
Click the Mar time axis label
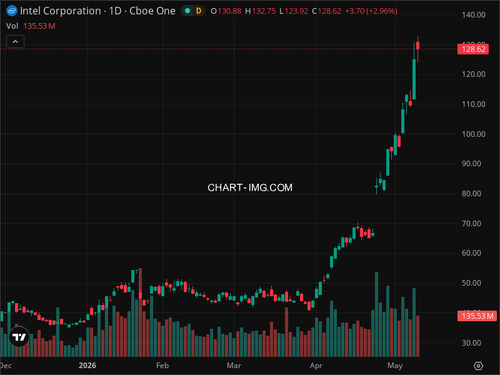coord(234,366)
